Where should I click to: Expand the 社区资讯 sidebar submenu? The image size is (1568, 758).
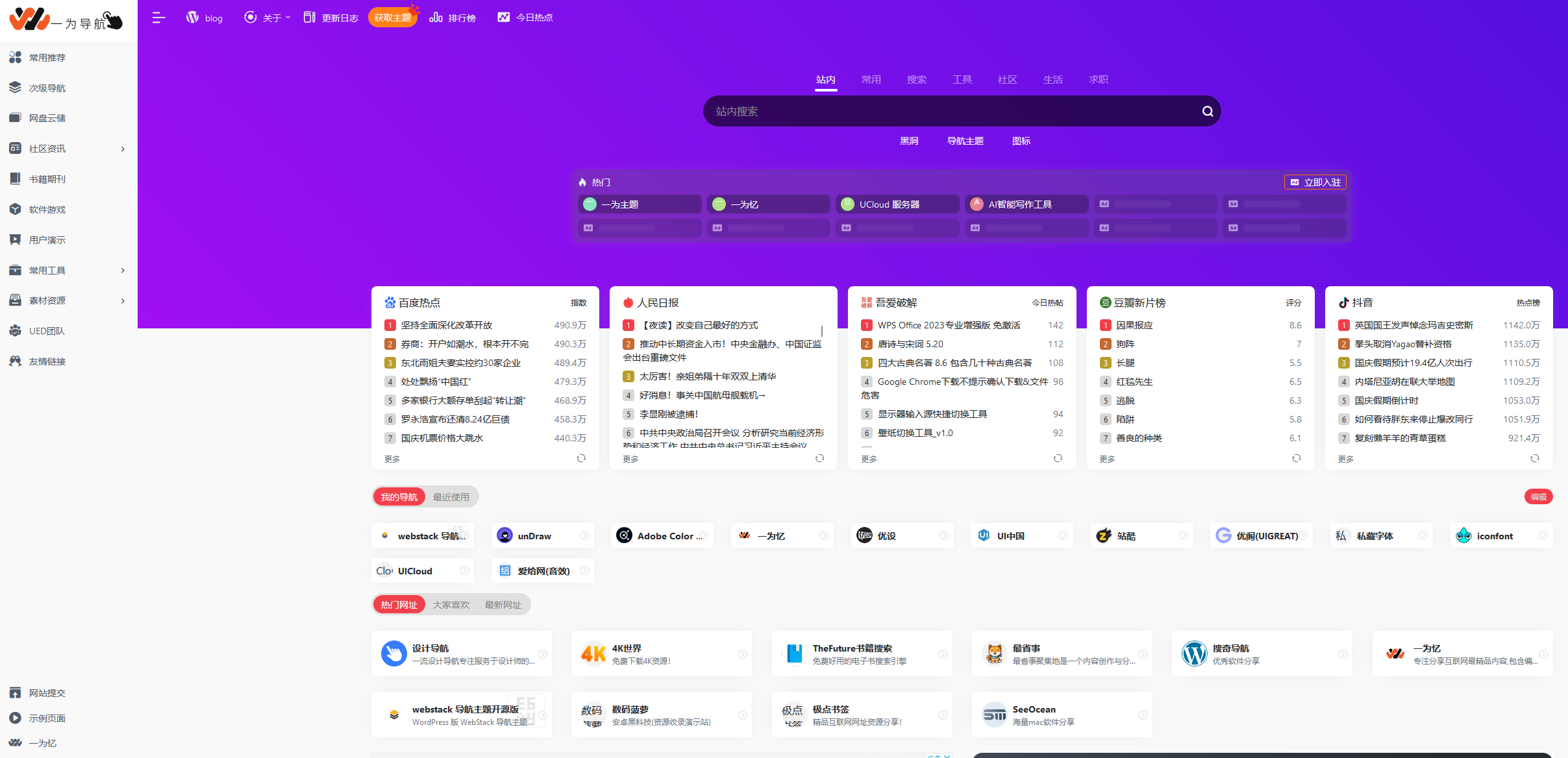coord(123,149)
